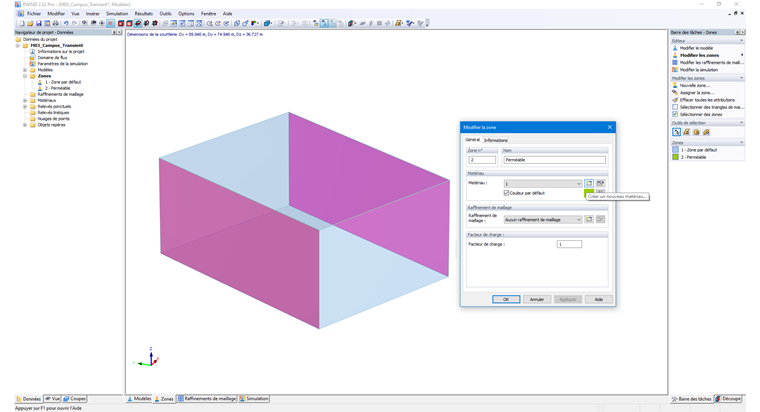Switch to the Modèles bottom tab
This screenshot has height=412, width=760.
(139, 398)
